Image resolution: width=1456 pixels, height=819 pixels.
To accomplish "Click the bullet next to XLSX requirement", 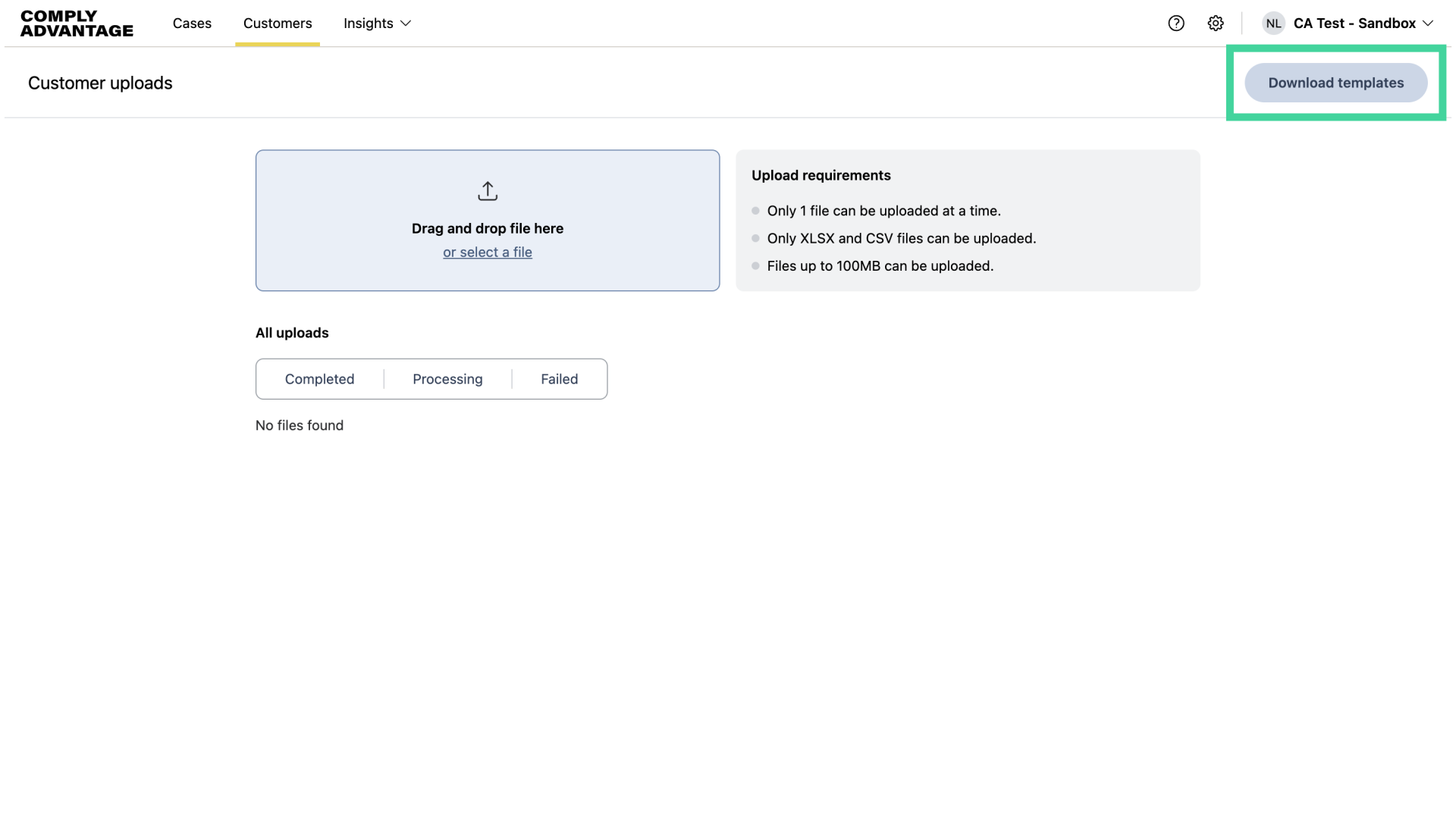I will 755,238.
